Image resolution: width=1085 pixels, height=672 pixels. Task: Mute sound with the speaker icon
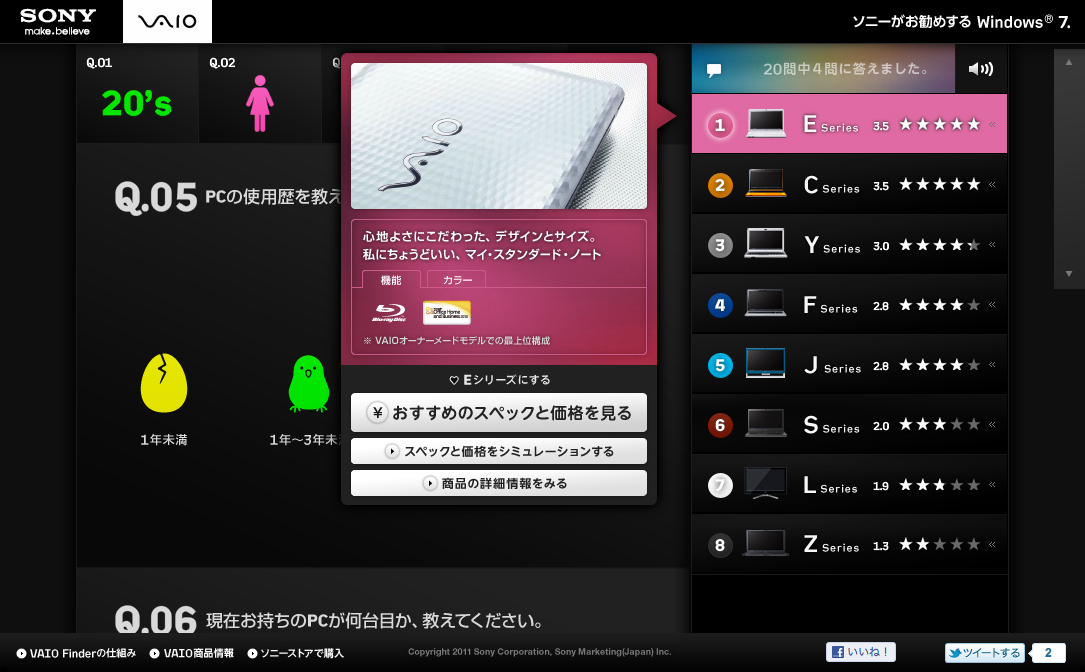click(x=980, y=69)
